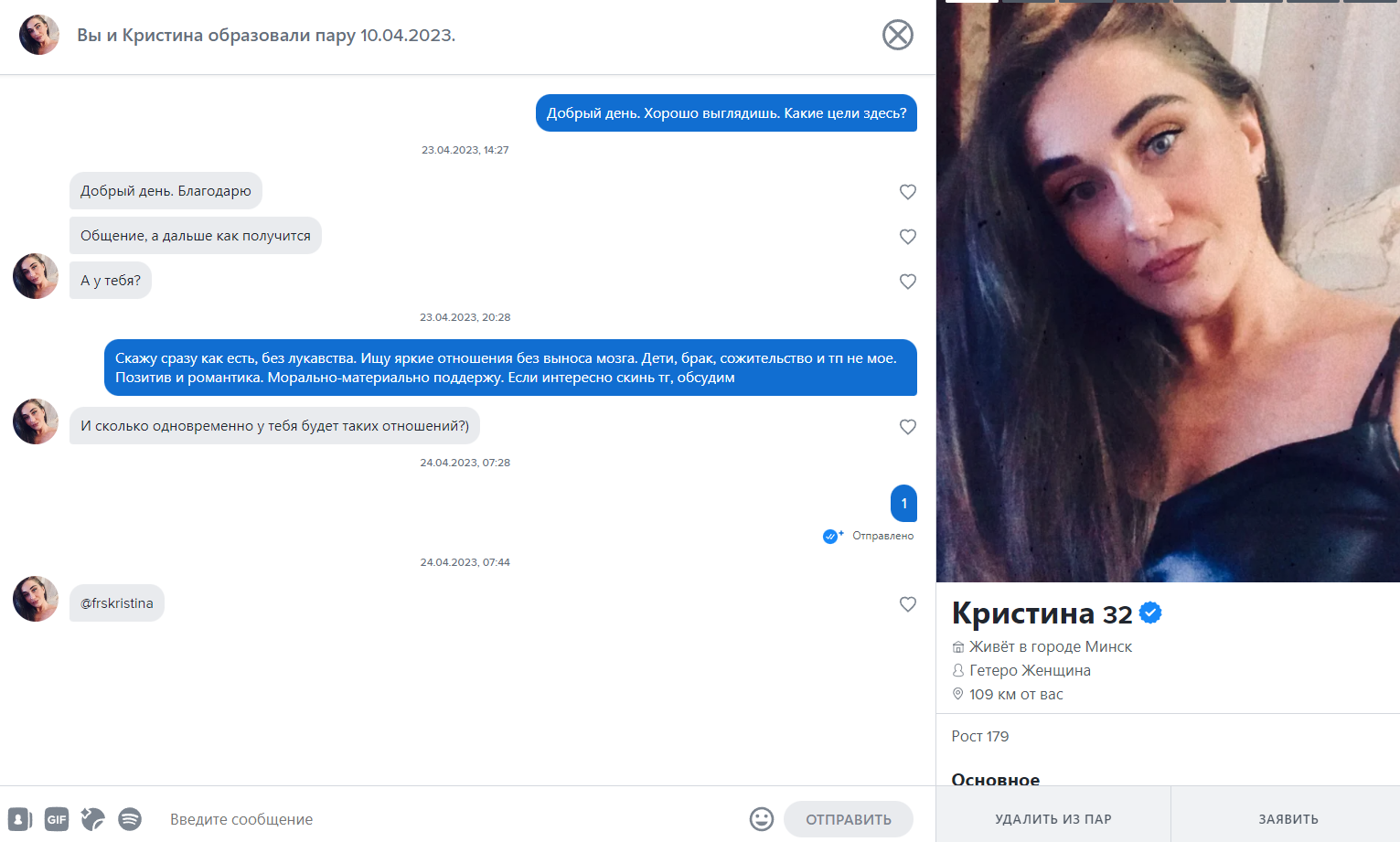Like the message "Добрый день. Благодарю"
1400x842 pixels.
point(907,192)
